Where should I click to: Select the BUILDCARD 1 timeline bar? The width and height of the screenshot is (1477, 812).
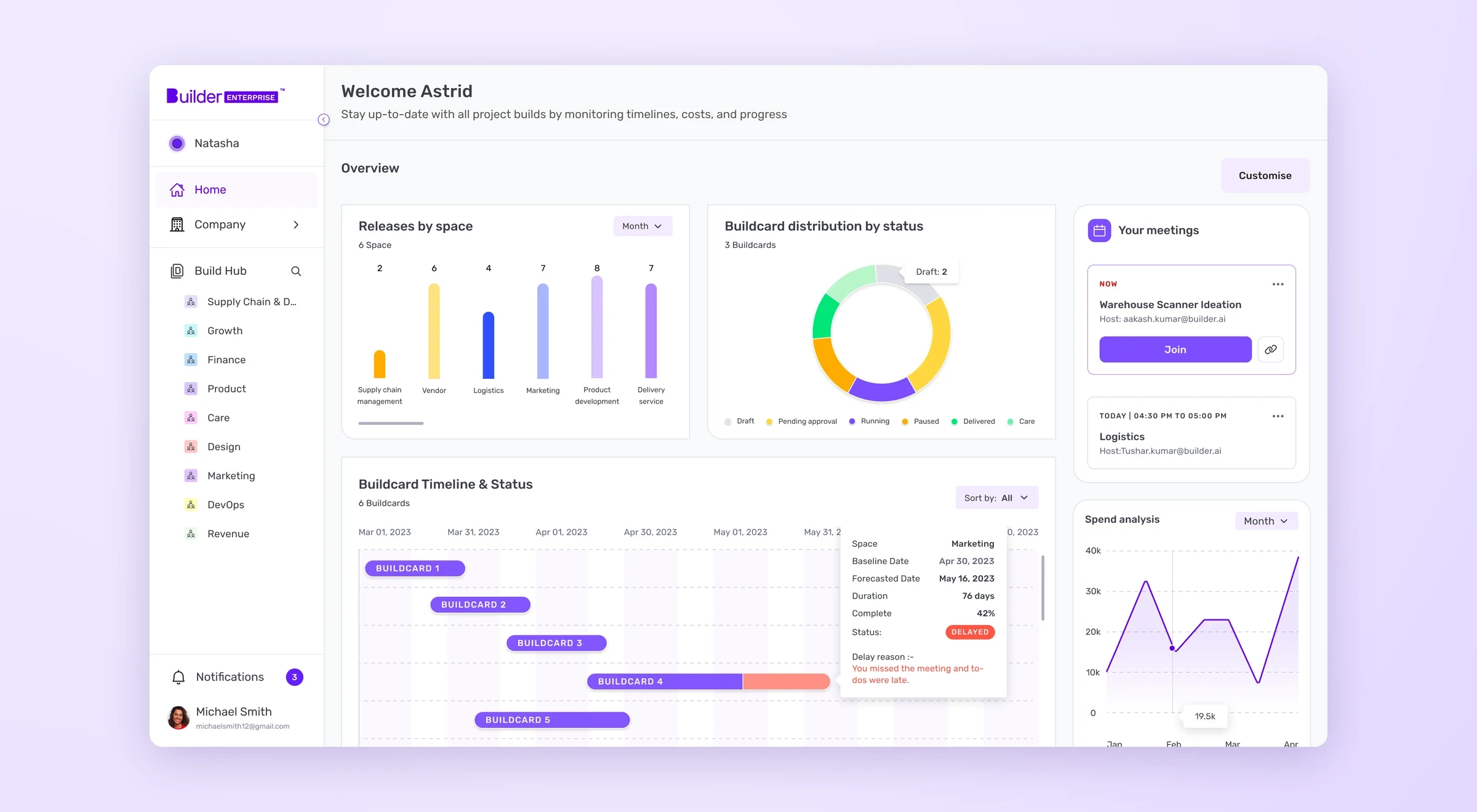(415, 568)
